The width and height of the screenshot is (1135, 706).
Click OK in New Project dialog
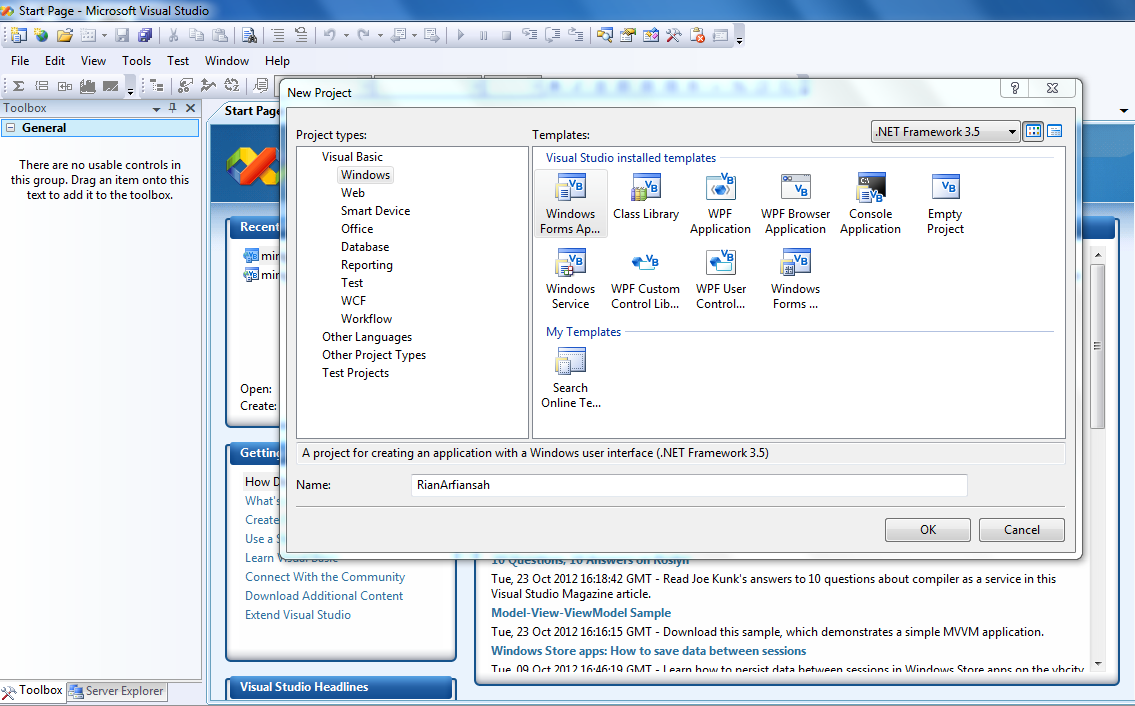point(927,529)
